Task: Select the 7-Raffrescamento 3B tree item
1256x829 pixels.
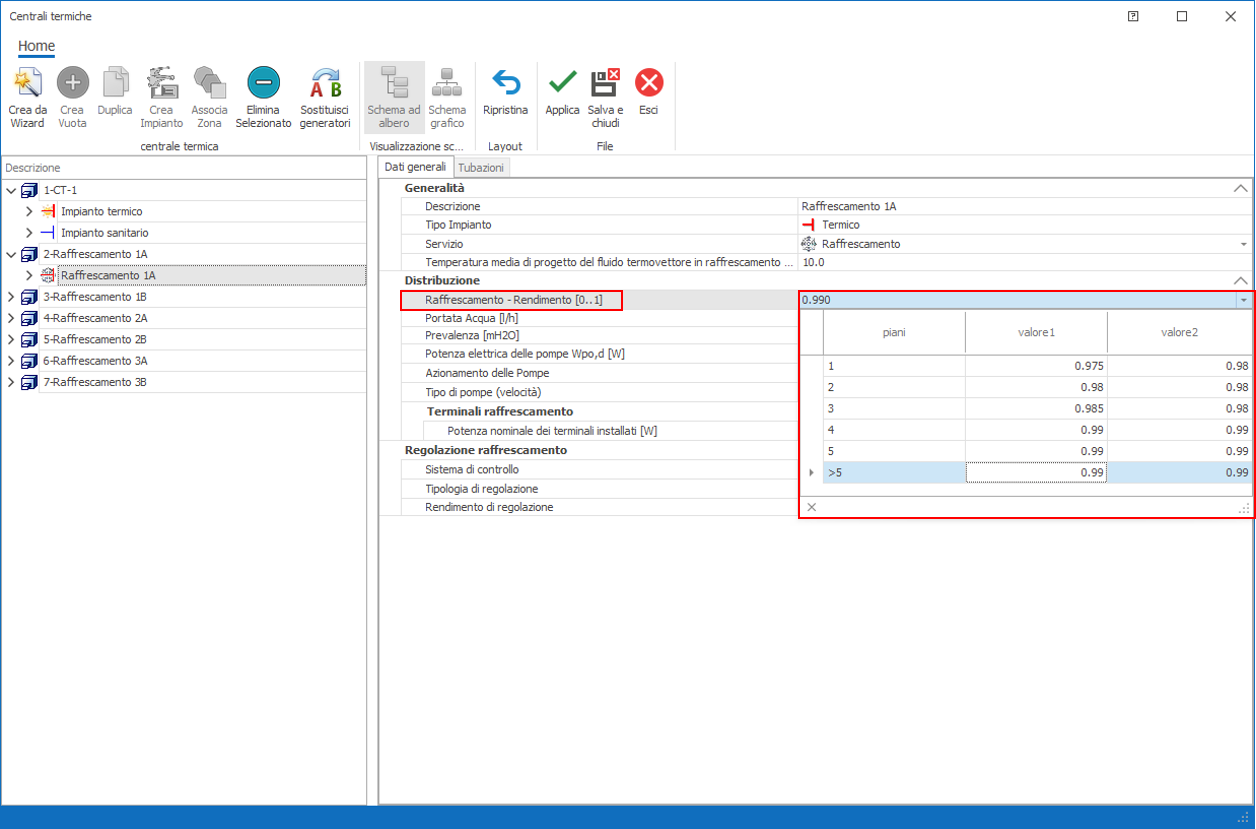Action: [96, 382]
